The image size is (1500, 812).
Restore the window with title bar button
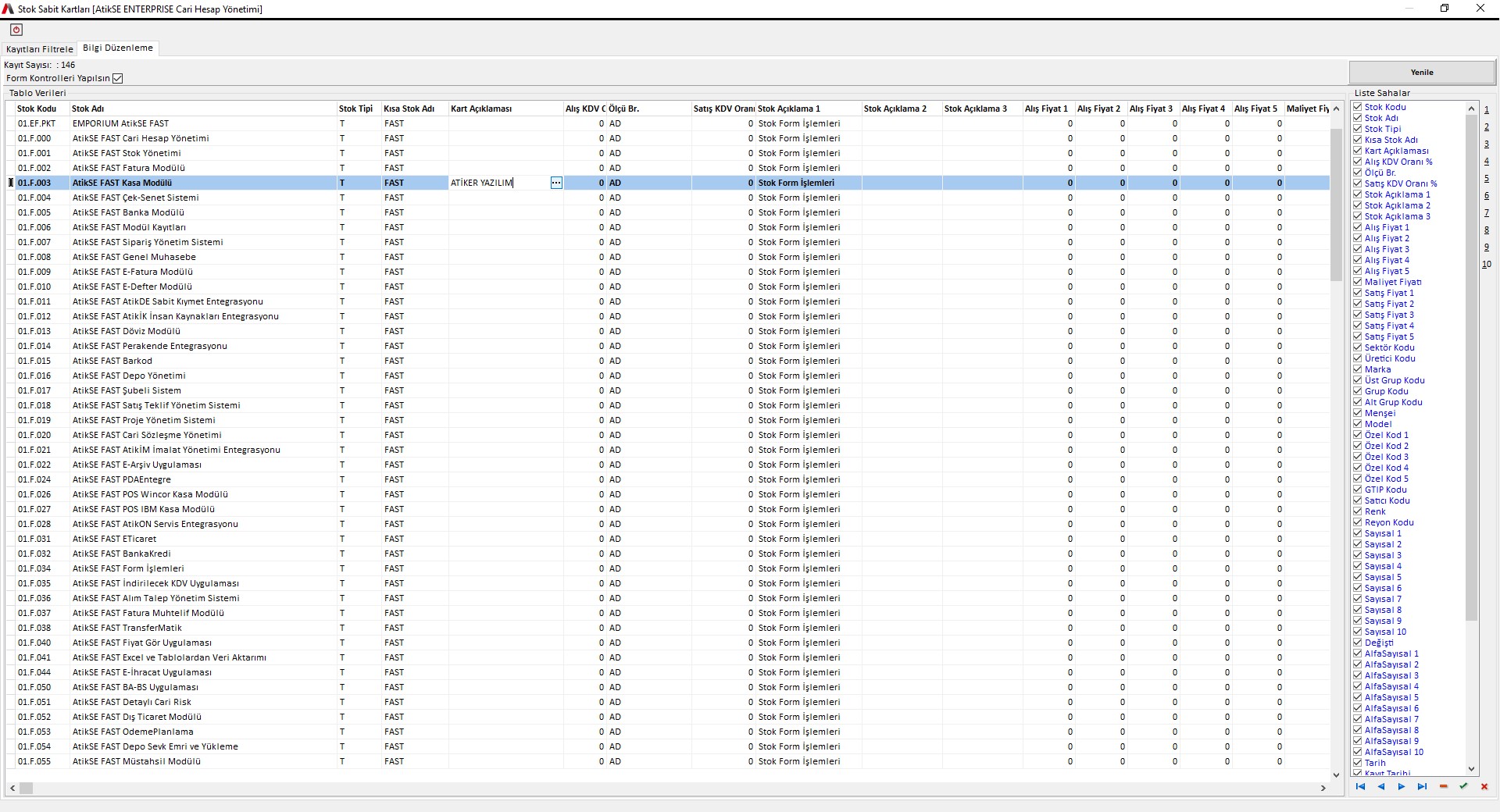pyautogui.click(x=1445, y=9)
